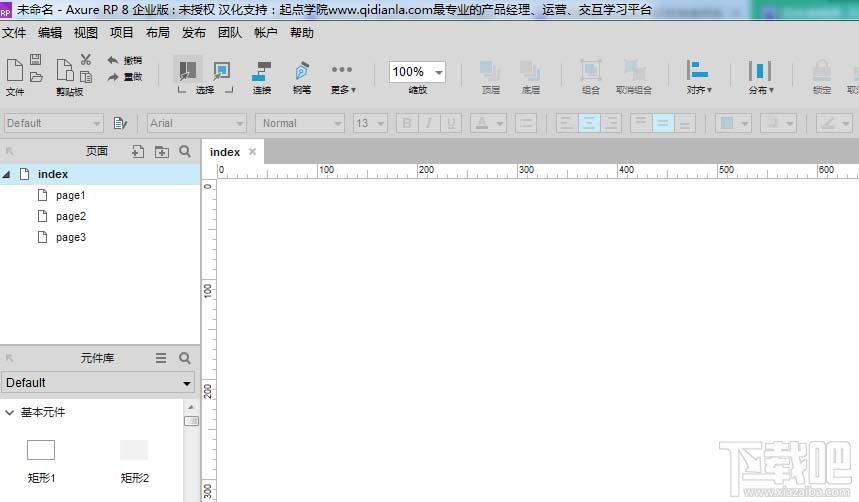Click the style editor icon

pos(120,123)
